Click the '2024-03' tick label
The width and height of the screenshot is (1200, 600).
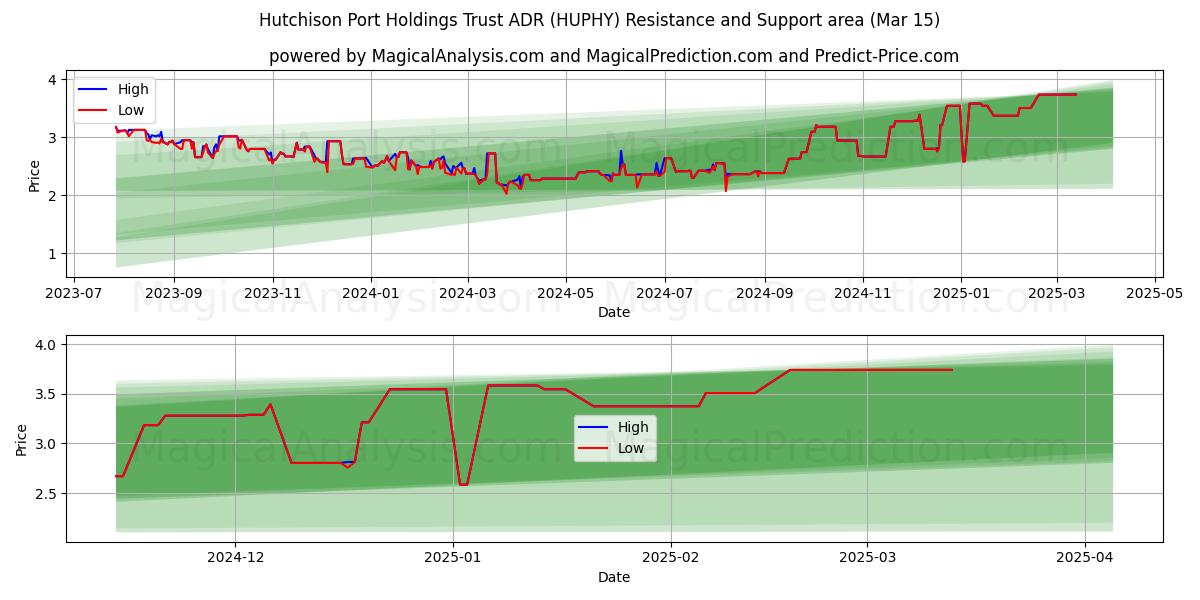coord(468,294)
